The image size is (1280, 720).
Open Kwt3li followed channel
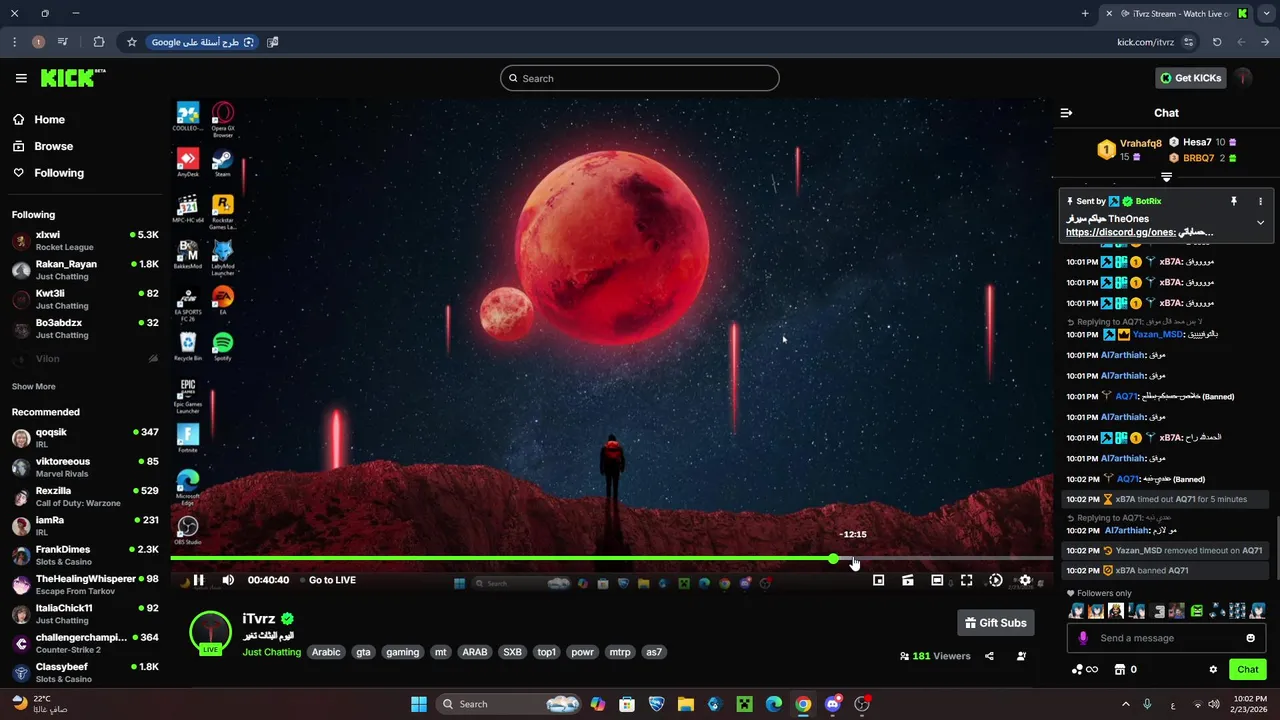[85, 299]
